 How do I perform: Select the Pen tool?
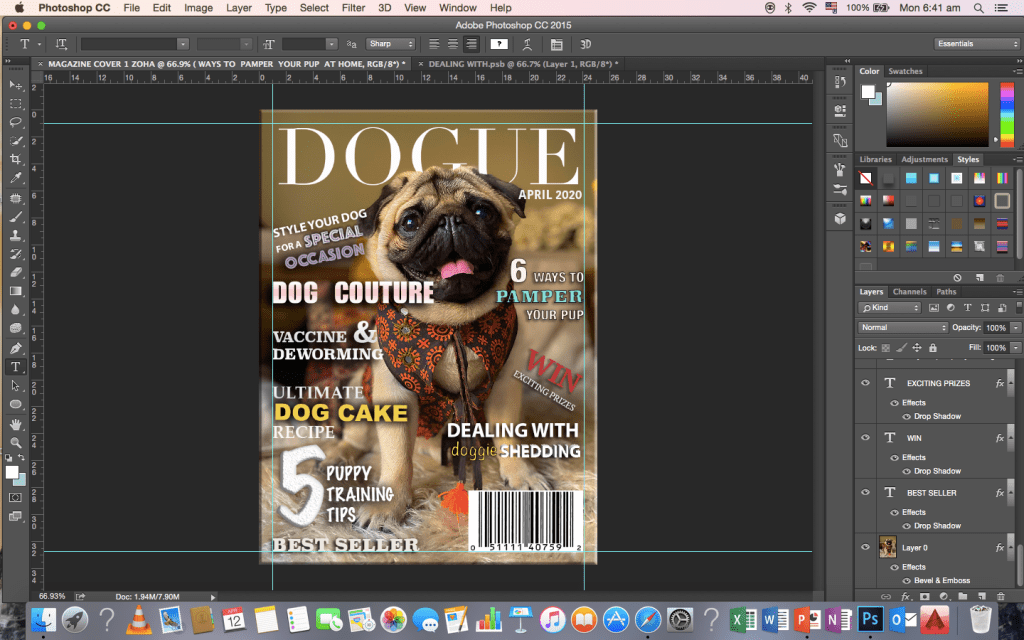16,348
